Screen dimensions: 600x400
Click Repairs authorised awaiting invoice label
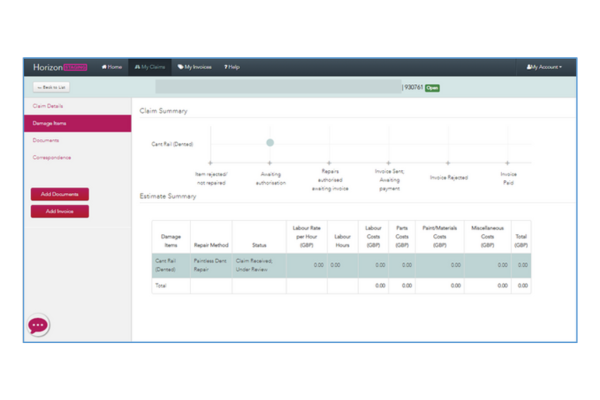pos(330,180)
